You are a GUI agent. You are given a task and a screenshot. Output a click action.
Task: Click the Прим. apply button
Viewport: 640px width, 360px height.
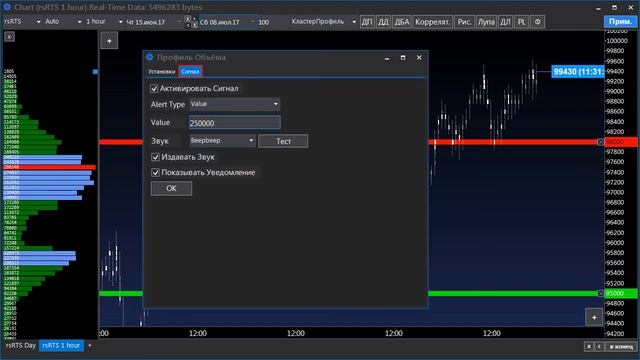[620, 22]
